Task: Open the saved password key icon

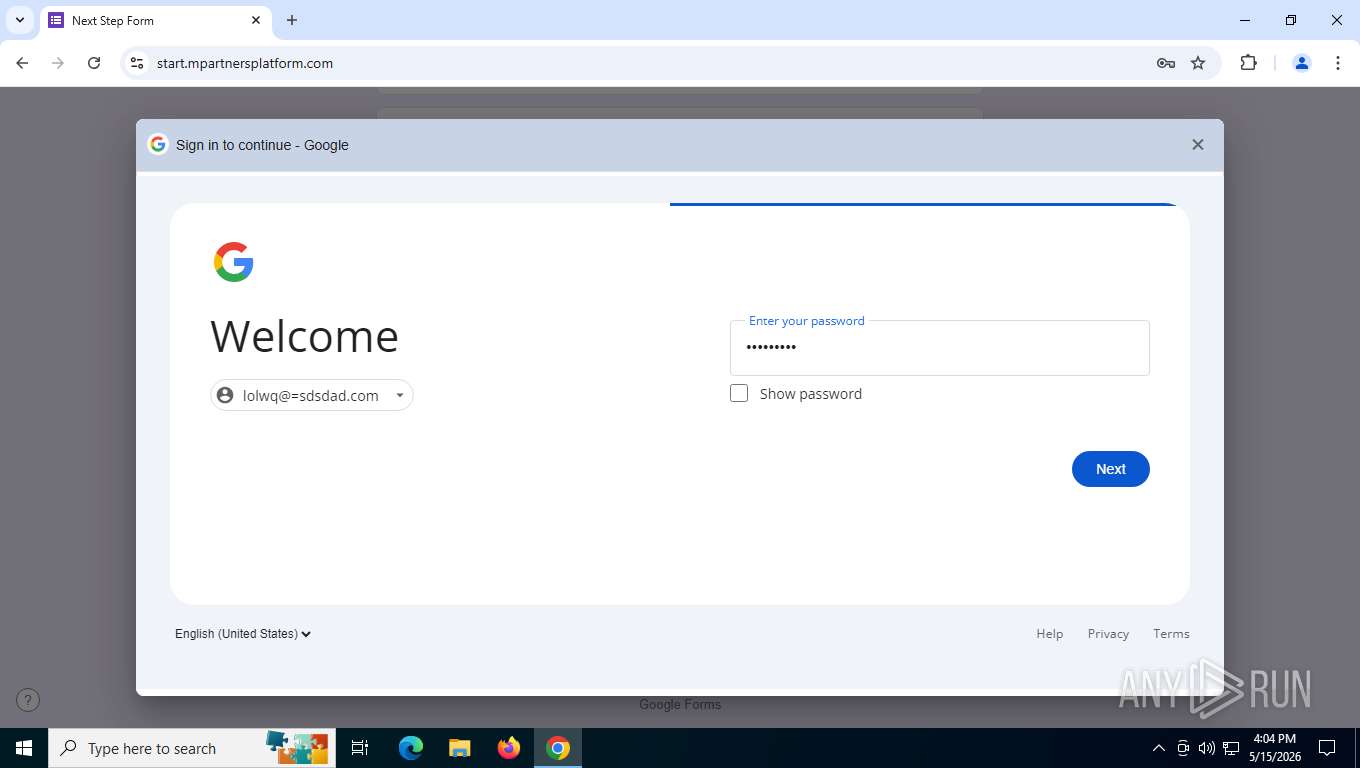Action: pos(1165,63)
